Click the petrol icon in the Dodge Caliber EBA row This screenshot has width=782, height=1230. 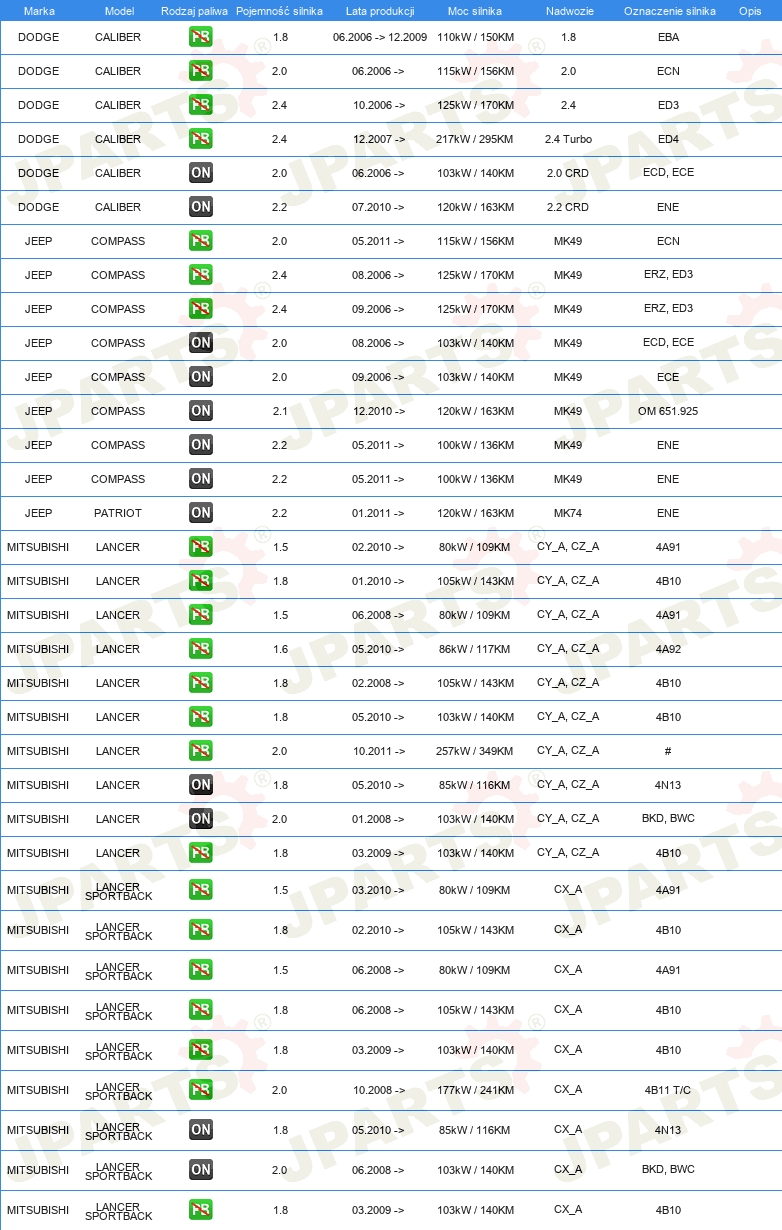[x=201, y=37]
